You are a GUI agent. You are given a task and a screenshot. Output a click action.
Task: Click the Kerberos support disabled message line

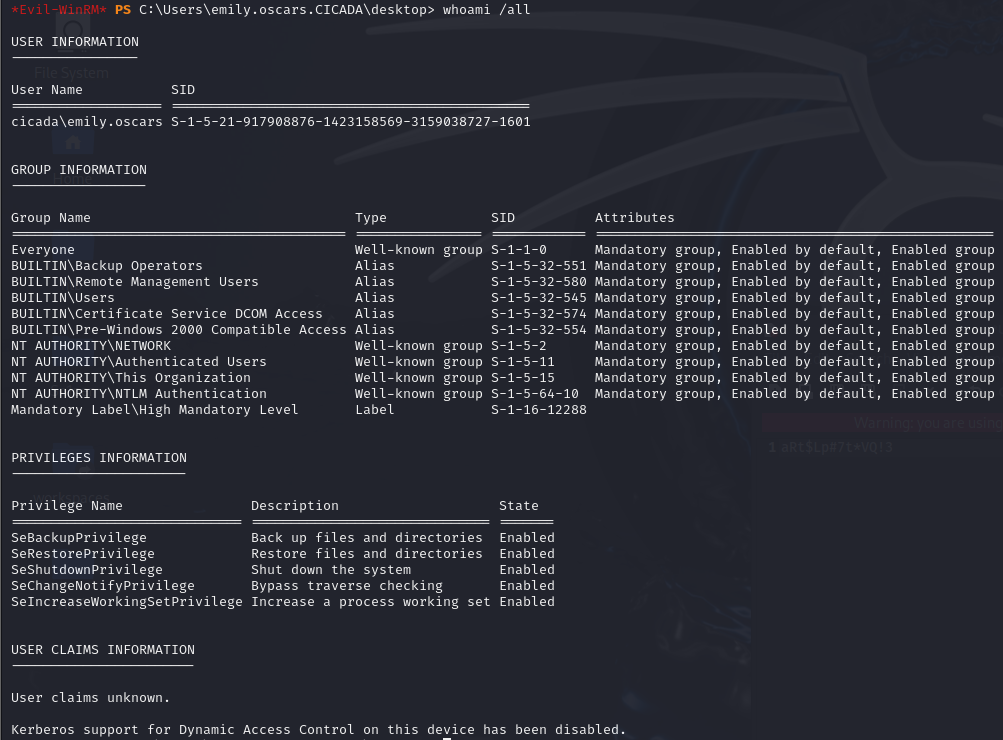(319, 730)
